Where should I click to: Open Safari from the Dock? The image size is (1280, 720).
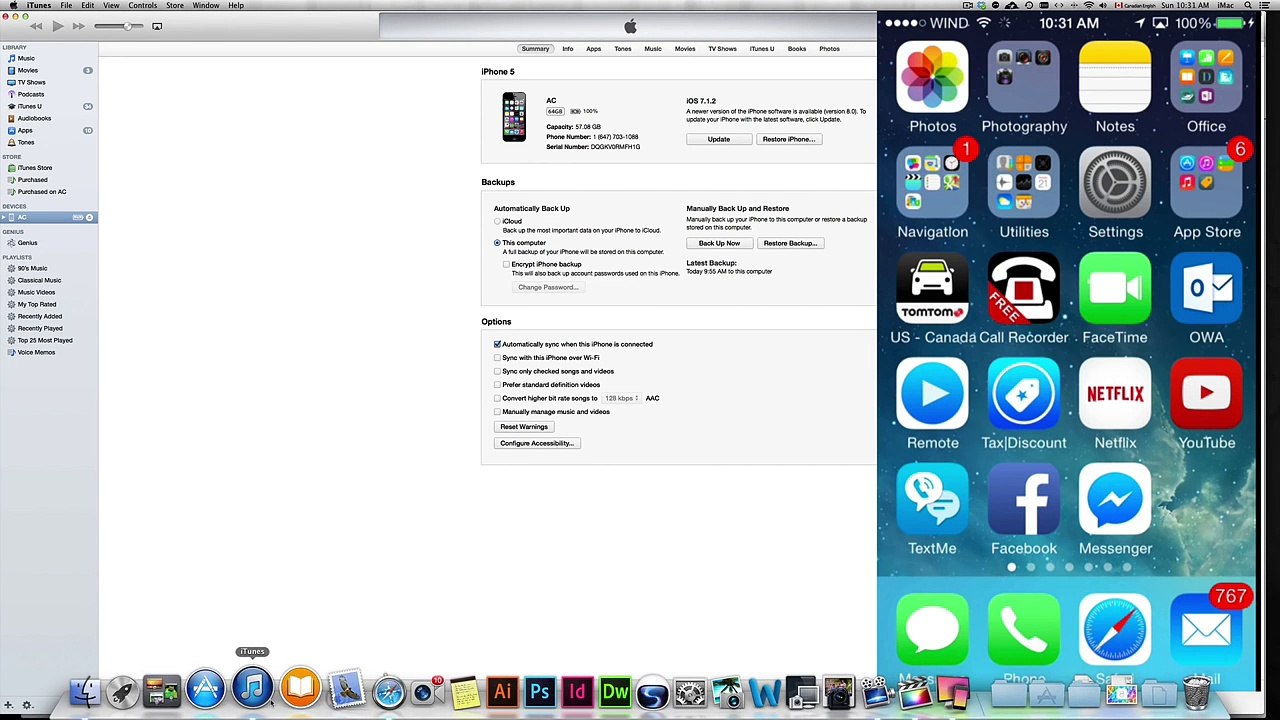point(389,692)
